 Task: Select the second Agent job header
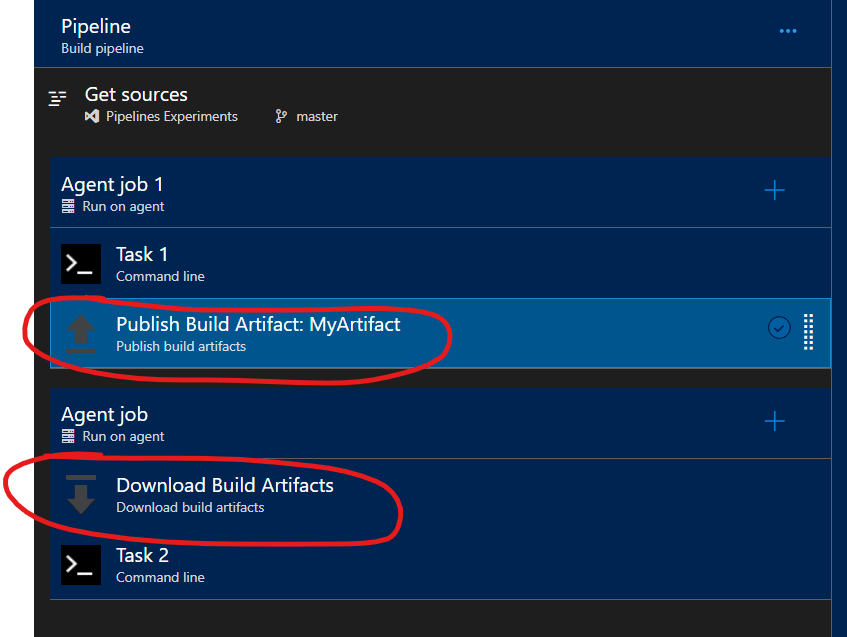pos(440,423)
